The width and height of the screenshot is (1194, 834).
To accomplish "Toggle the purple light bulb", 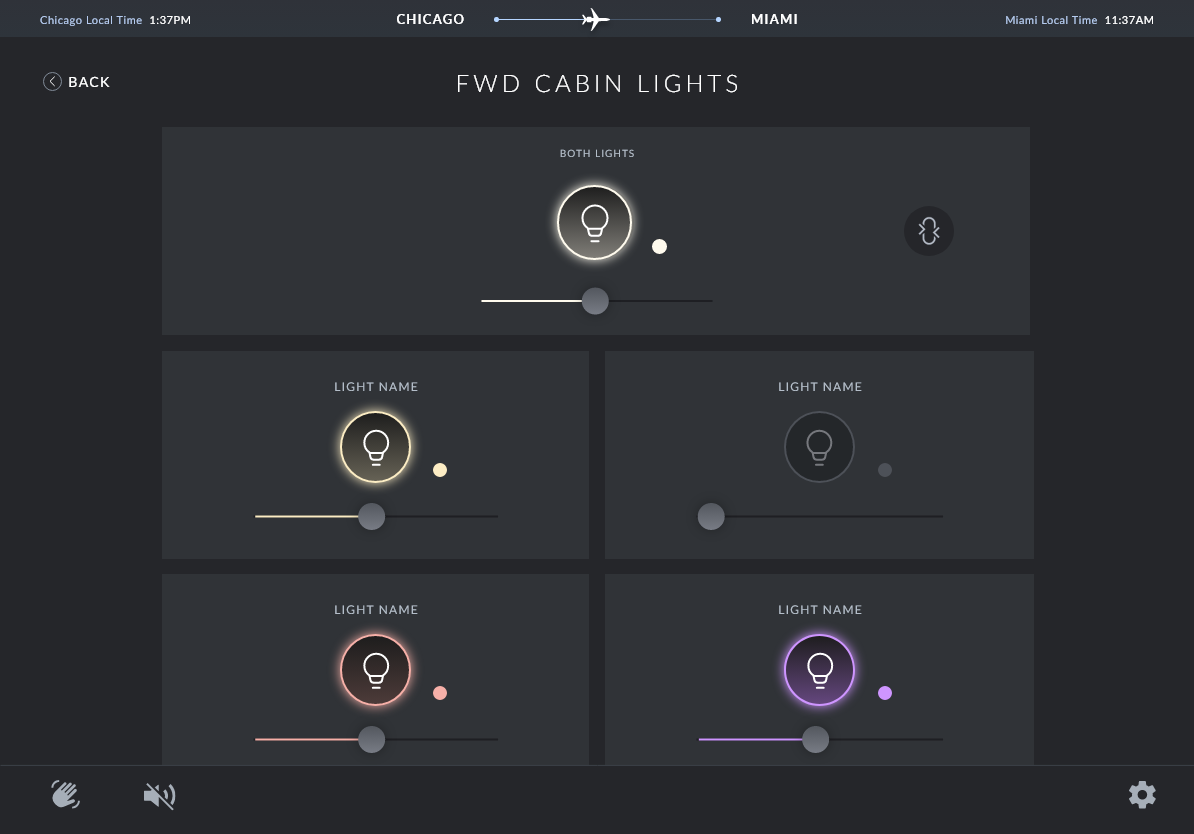I will (819, 670).
